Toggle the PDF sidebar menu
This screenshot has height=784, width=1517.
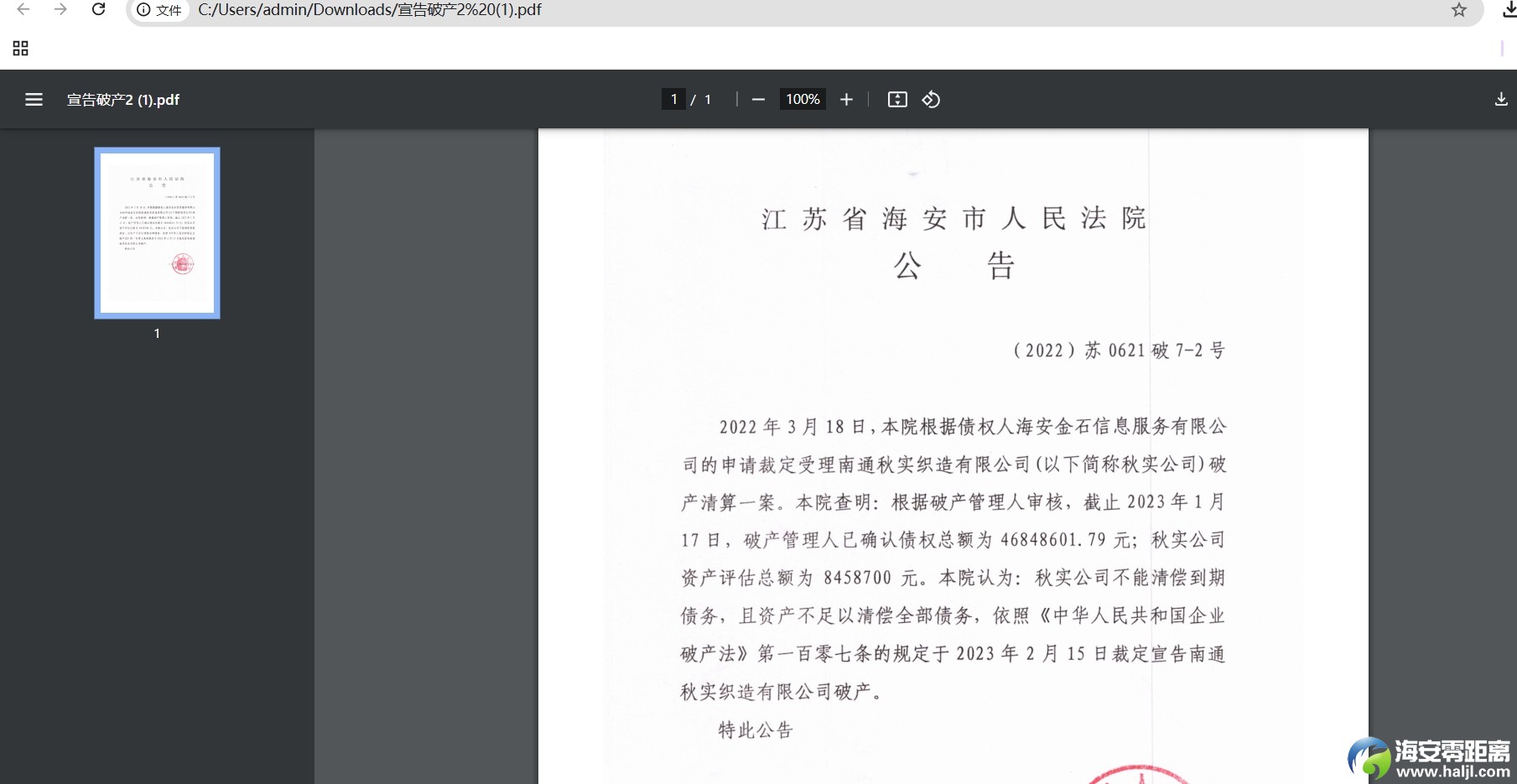34,100
